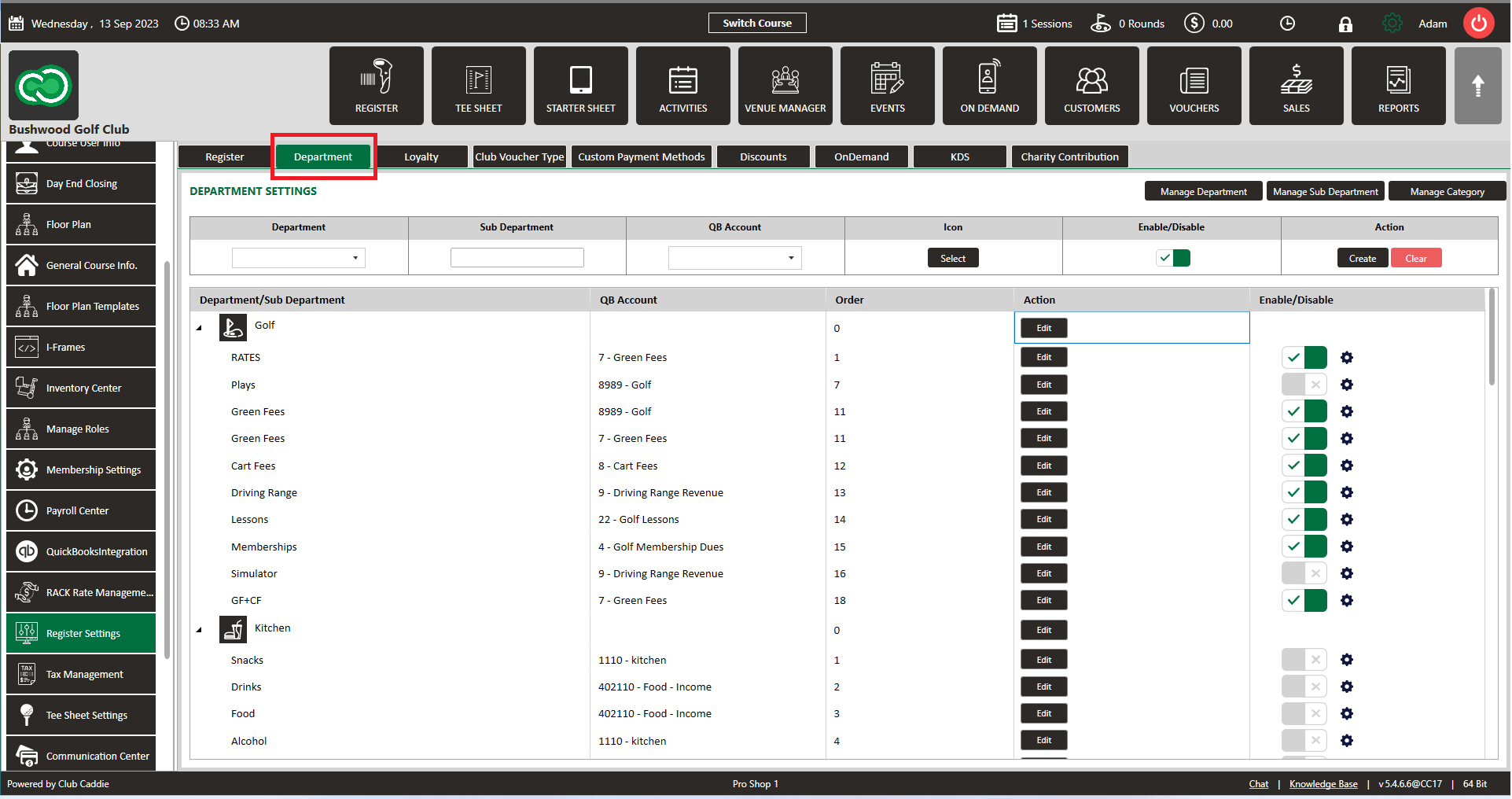Open the Sales module
1512x799 pixels.
click(x=1296, y=86)
